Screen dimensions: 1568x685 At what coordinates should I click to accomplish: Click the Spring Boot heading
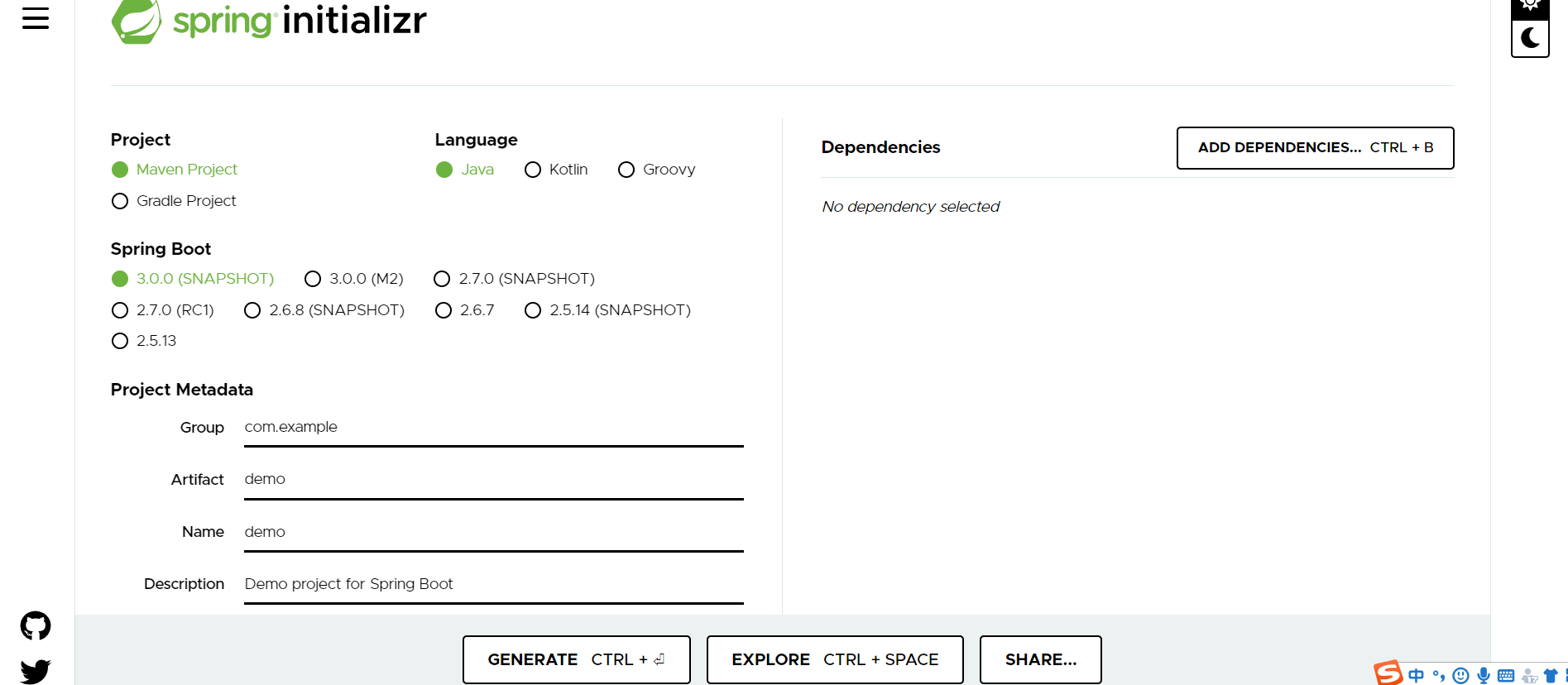[x=161, y=249]
